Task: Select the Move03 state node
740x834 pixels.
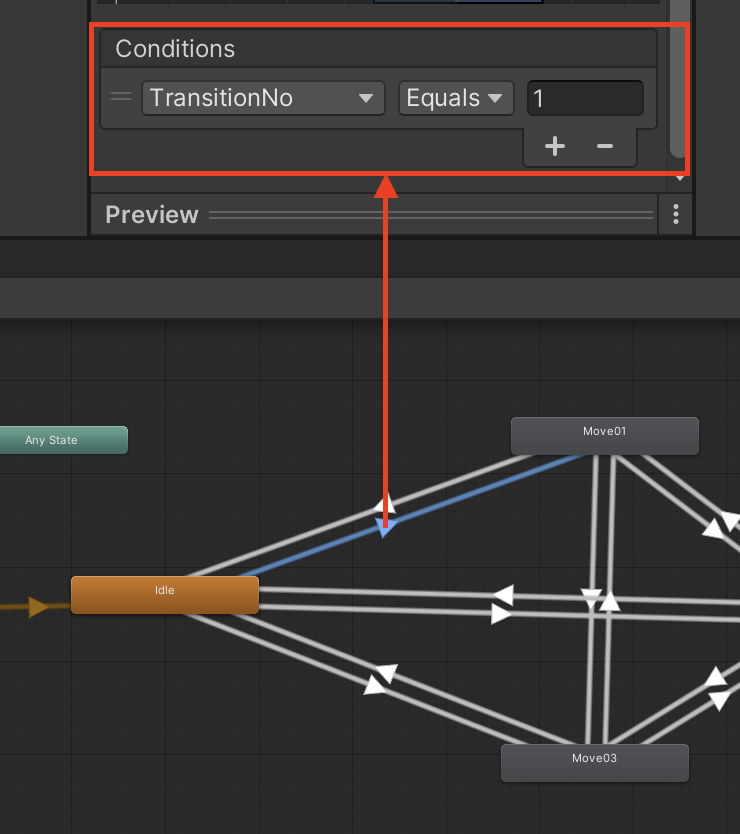Action: pyautogui.click(x=594, y=762)
